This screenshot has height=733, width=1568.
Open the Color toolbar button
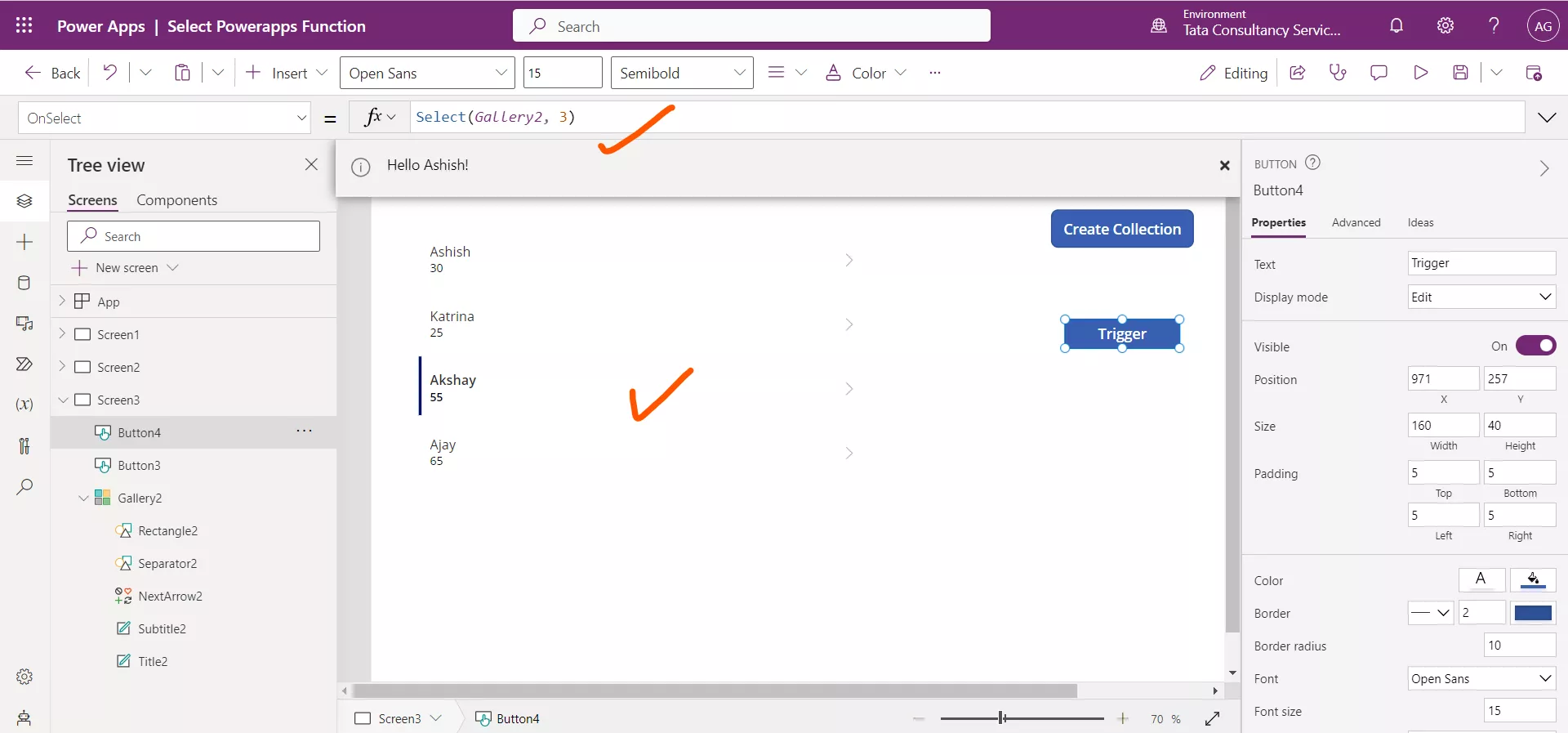866,73
